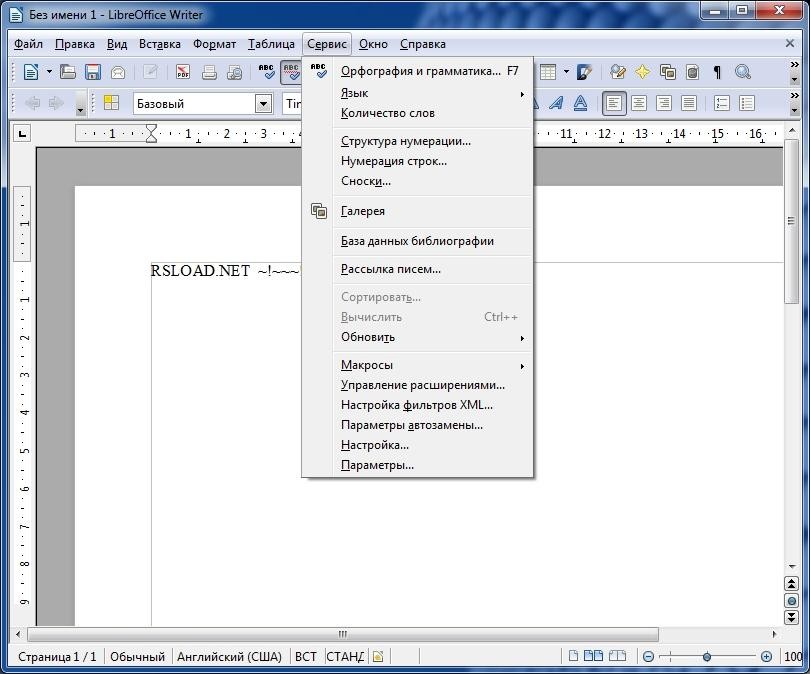Open the Формат menu

pos(214,44)
